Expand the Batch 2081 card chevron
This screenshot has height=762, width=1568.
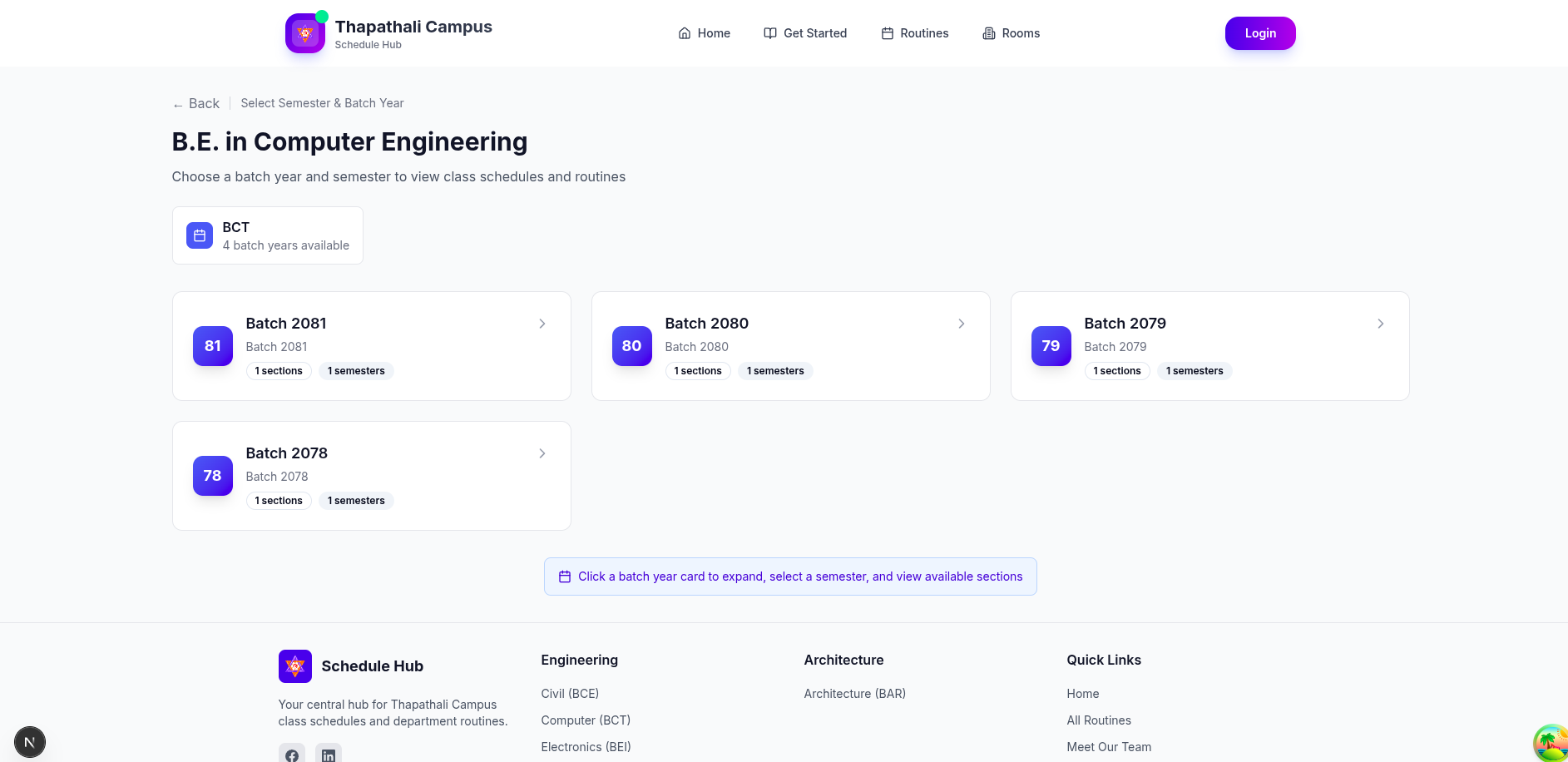[x=542, y=324]
